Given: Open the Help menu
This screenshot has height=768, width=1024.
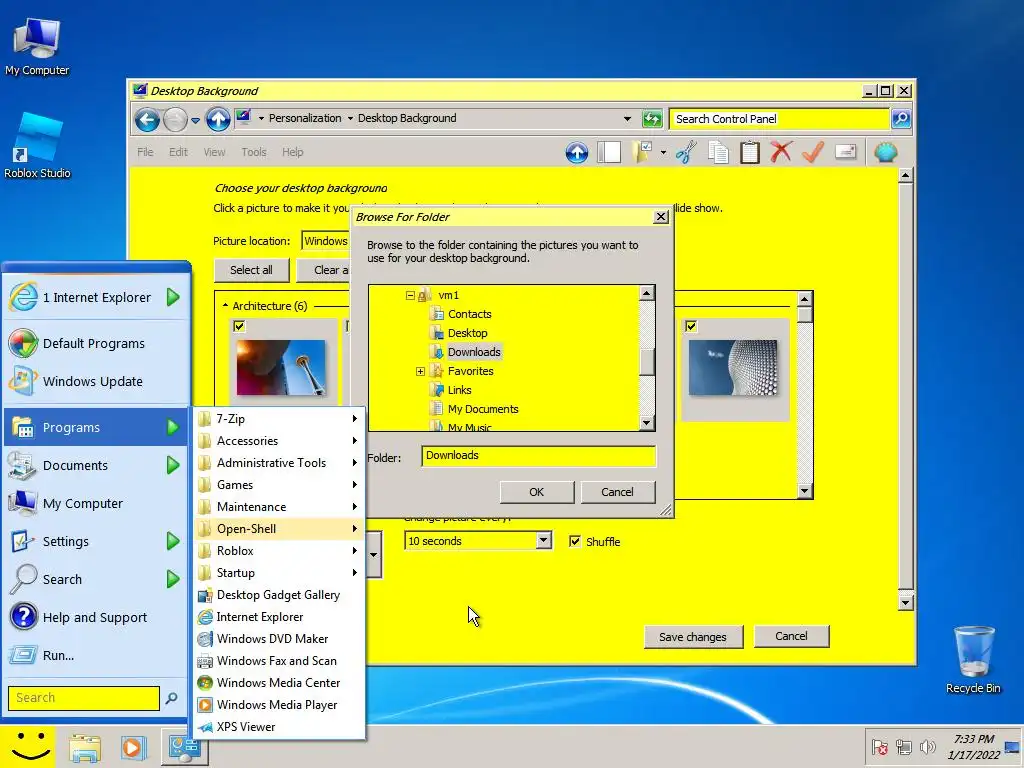Looking at the screenshot, I should pyautogui.click(x=293, y=152).
